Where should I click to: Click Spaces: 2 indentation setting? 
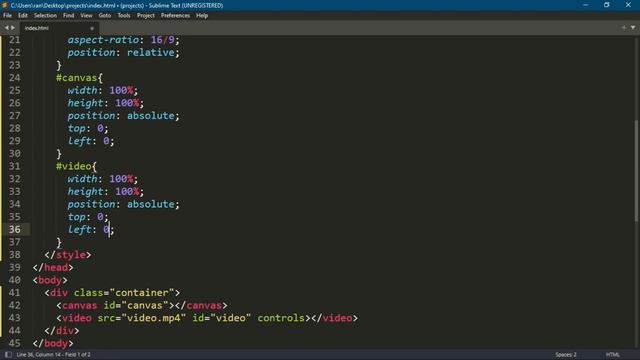(x=566, y=354)
